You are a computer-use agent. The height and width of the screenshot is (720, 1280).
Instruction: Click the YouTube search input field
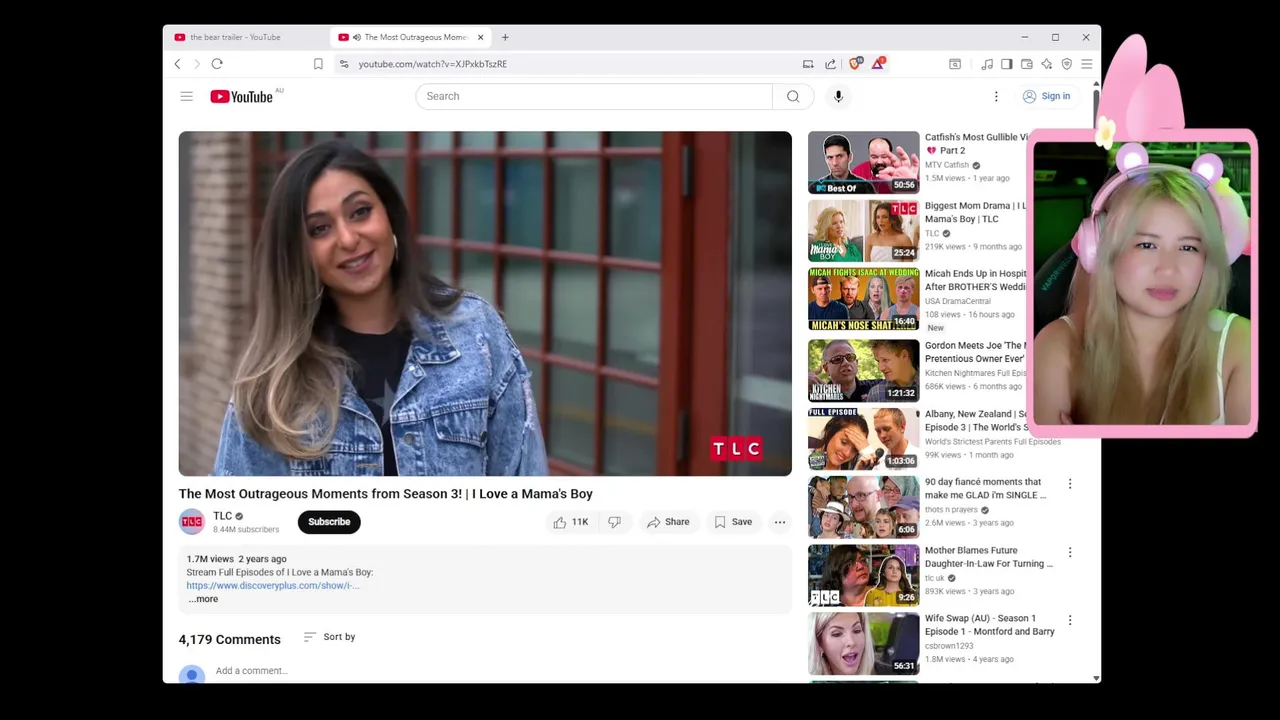tap(594, 96)
